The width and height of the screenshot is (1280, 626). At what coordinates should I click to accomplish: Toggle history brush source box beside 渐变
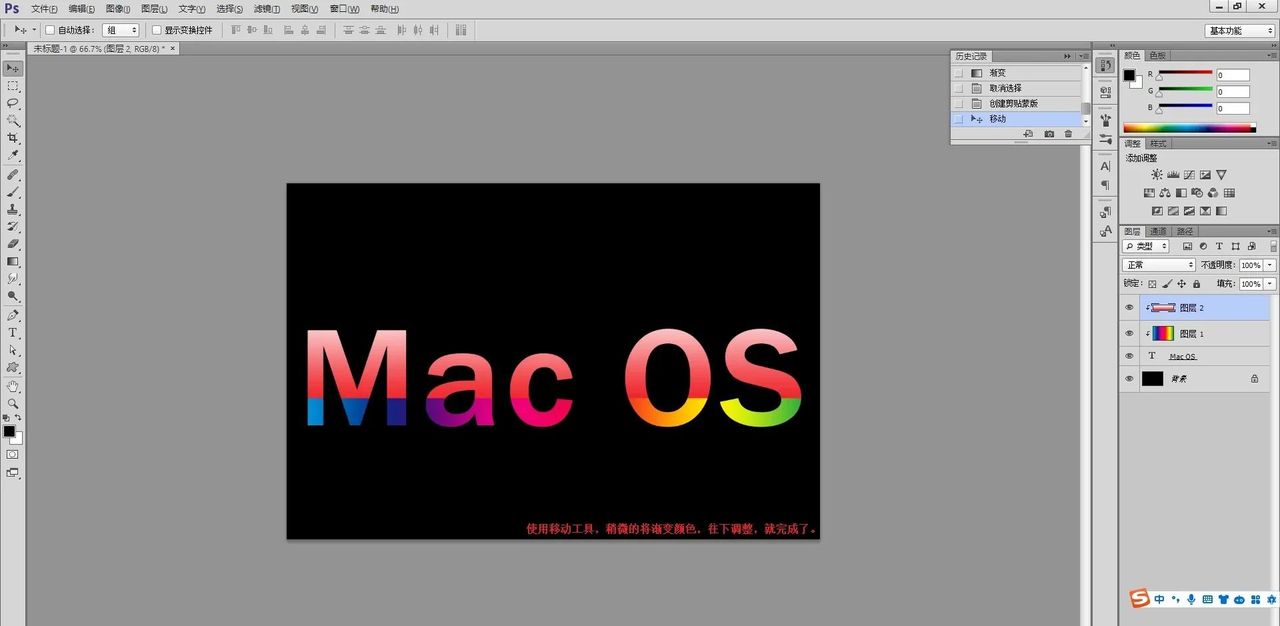959,73
